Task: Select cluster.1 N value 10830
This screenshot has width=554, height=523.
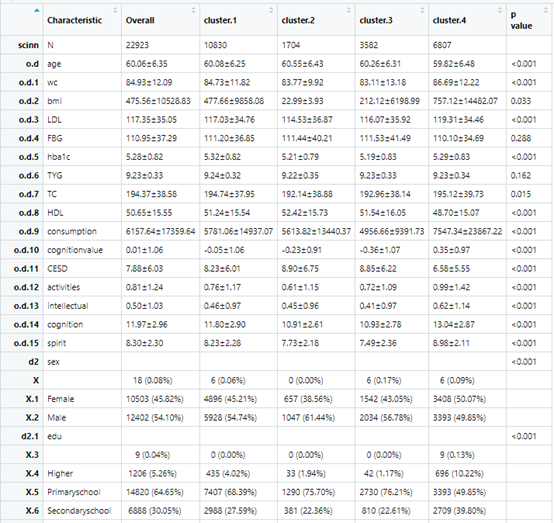Action: coord(215,45)
